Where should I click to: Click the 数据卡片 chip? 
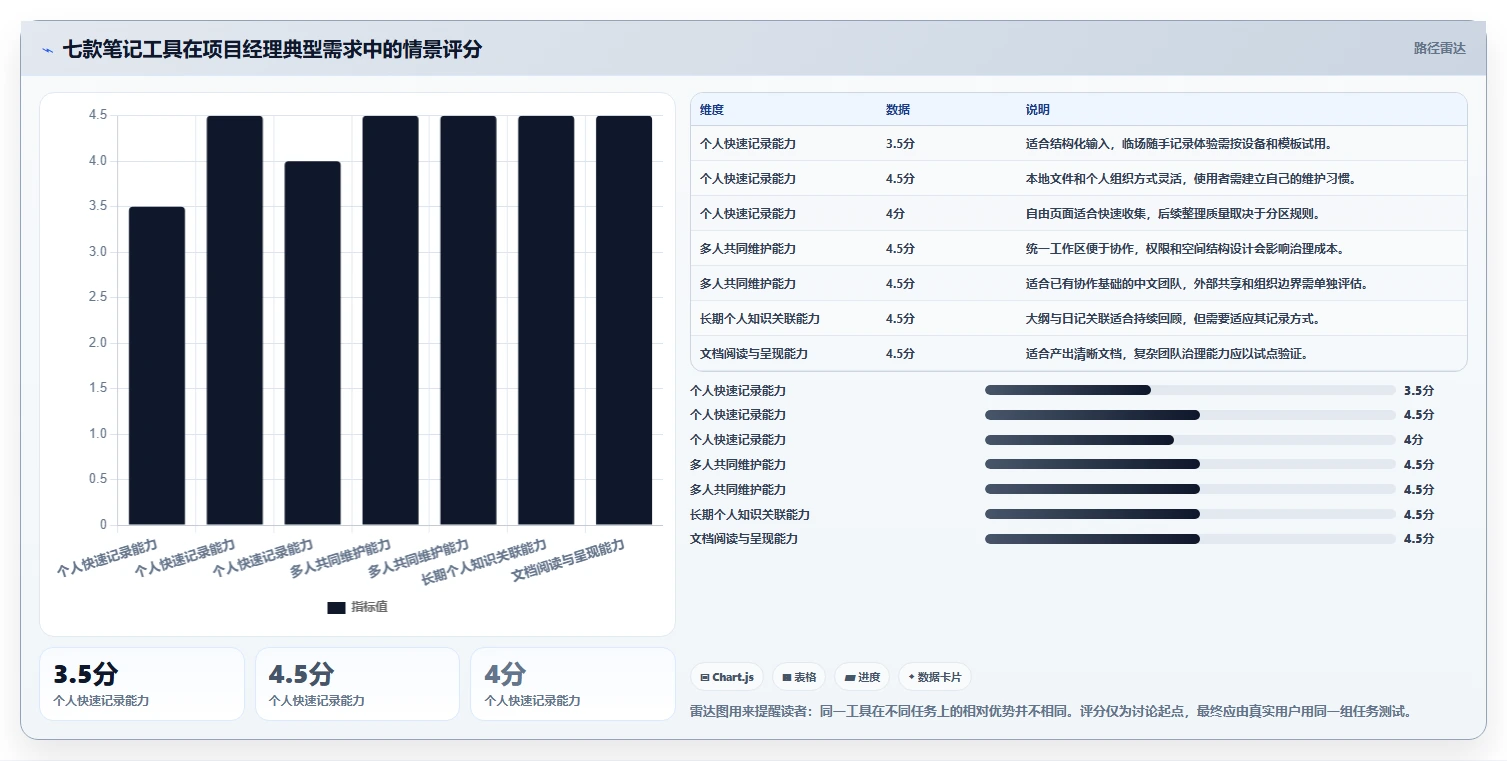pyautogui.click(x=935, y=677)
